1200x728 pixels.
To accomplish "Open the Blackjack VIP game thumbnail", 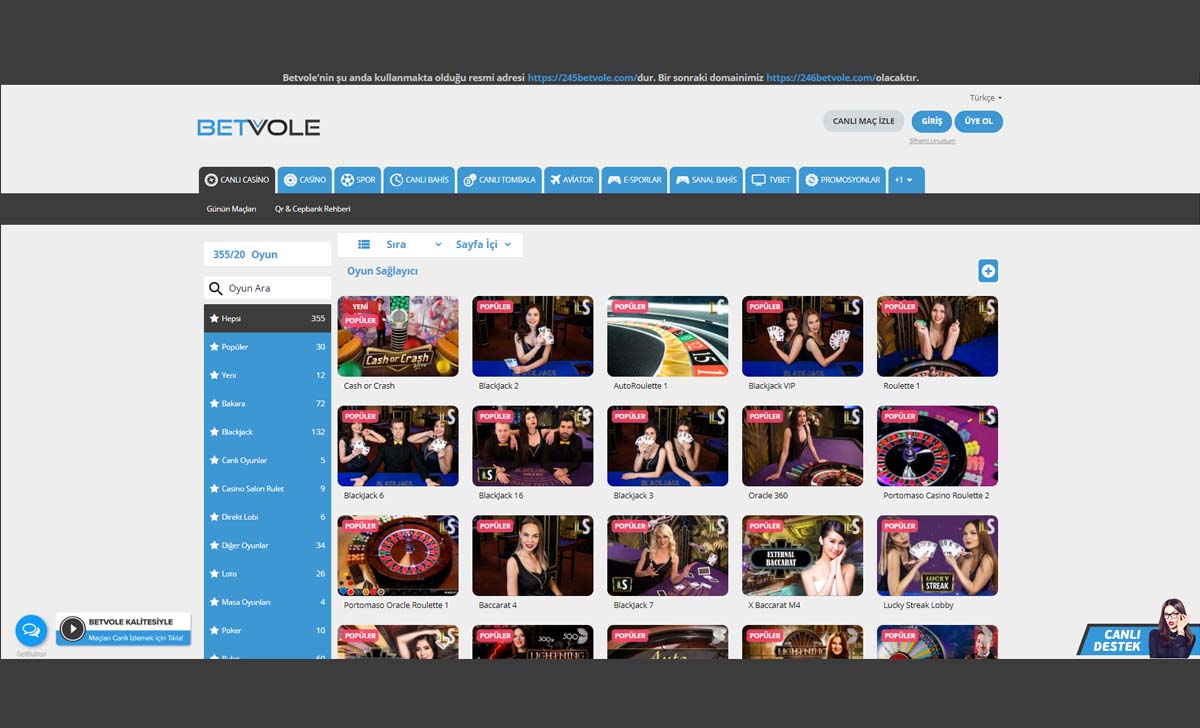I will click(803, 336).
